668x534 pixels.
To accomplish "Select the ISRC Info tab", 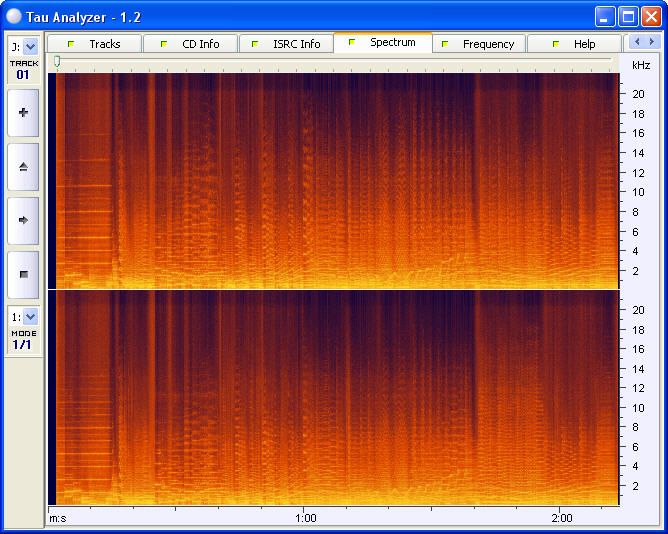I will tap(287, 44).
